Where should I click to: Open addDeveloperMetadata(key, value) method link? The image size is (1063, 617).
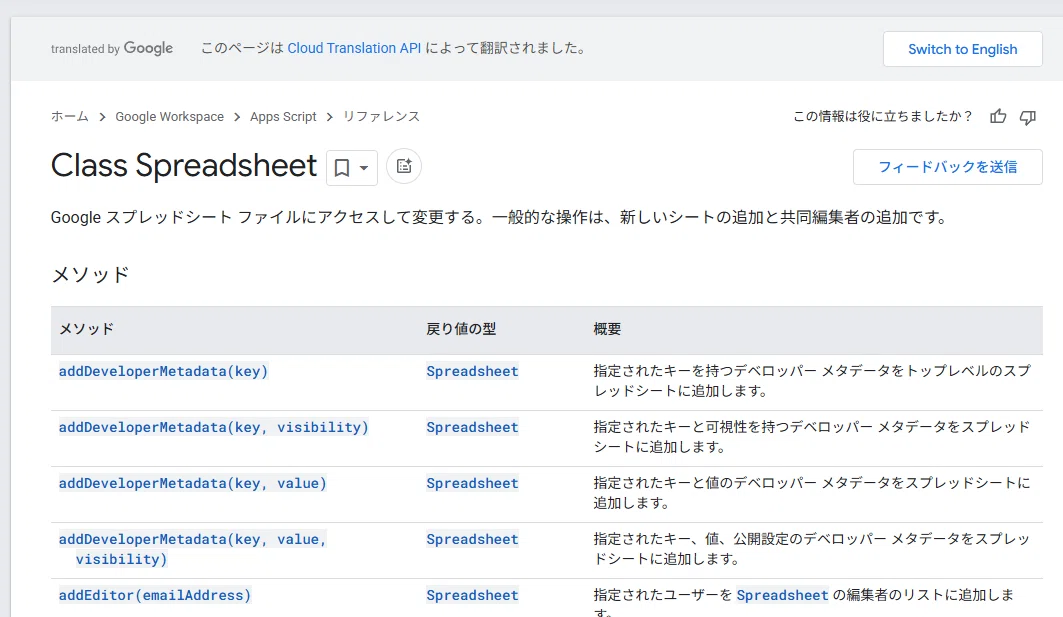[193, 483]
